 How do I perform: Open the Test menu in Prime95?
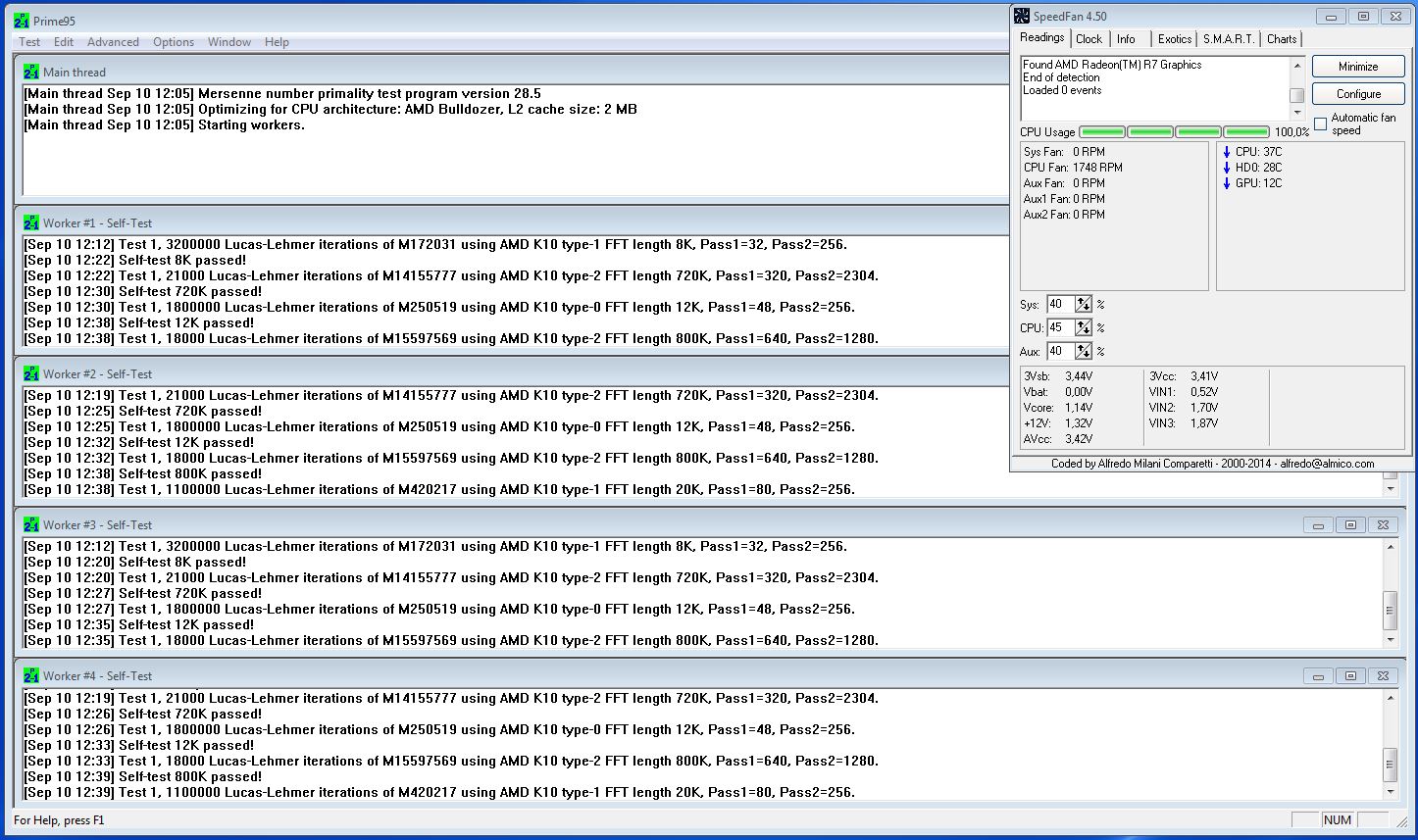pyautogui.click(x=29, y=42)
